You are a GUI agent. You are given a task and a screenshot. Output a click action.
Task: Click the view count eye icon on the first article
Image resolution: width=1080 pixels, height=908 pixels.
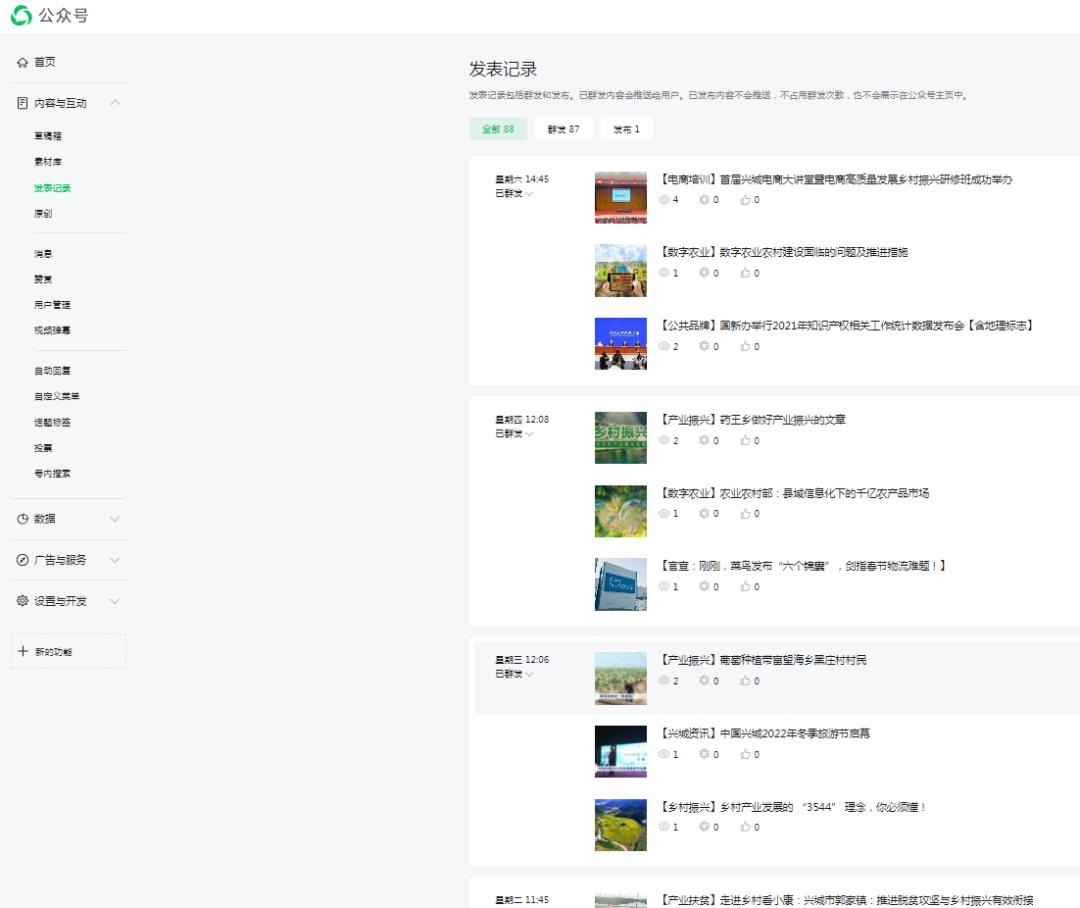pyautogui.click(x=663, y=200)
